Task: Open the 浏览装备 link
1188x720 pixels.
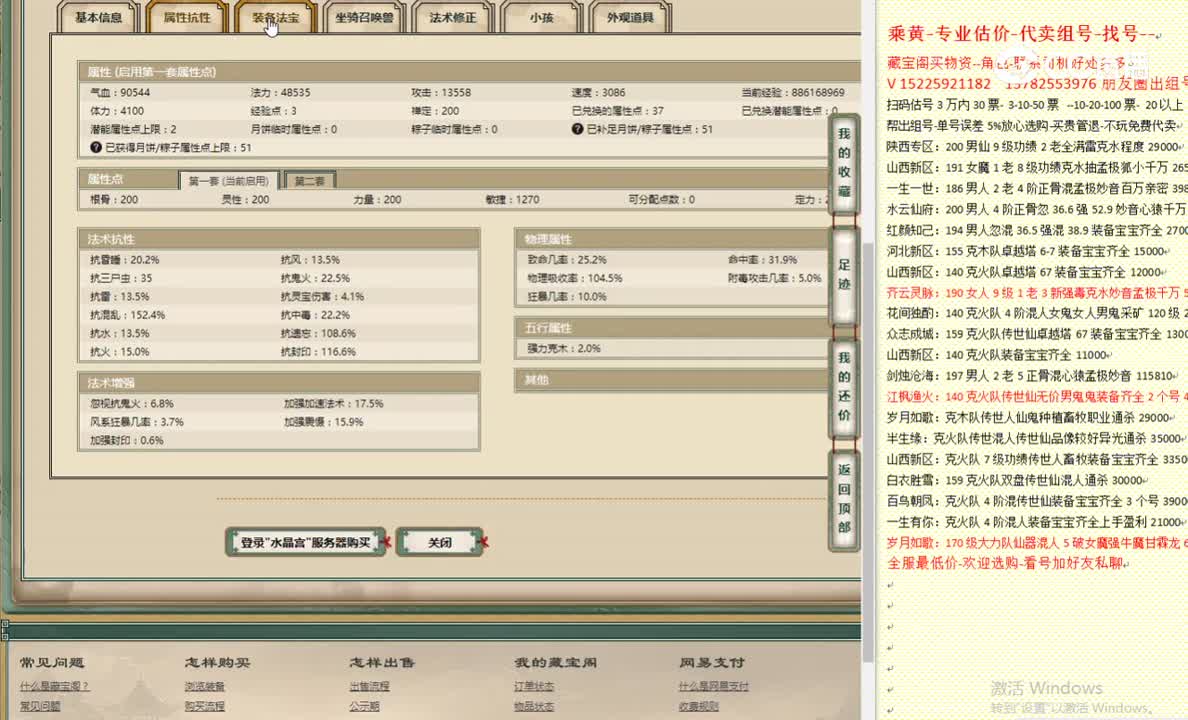Action: click(205, 686)
